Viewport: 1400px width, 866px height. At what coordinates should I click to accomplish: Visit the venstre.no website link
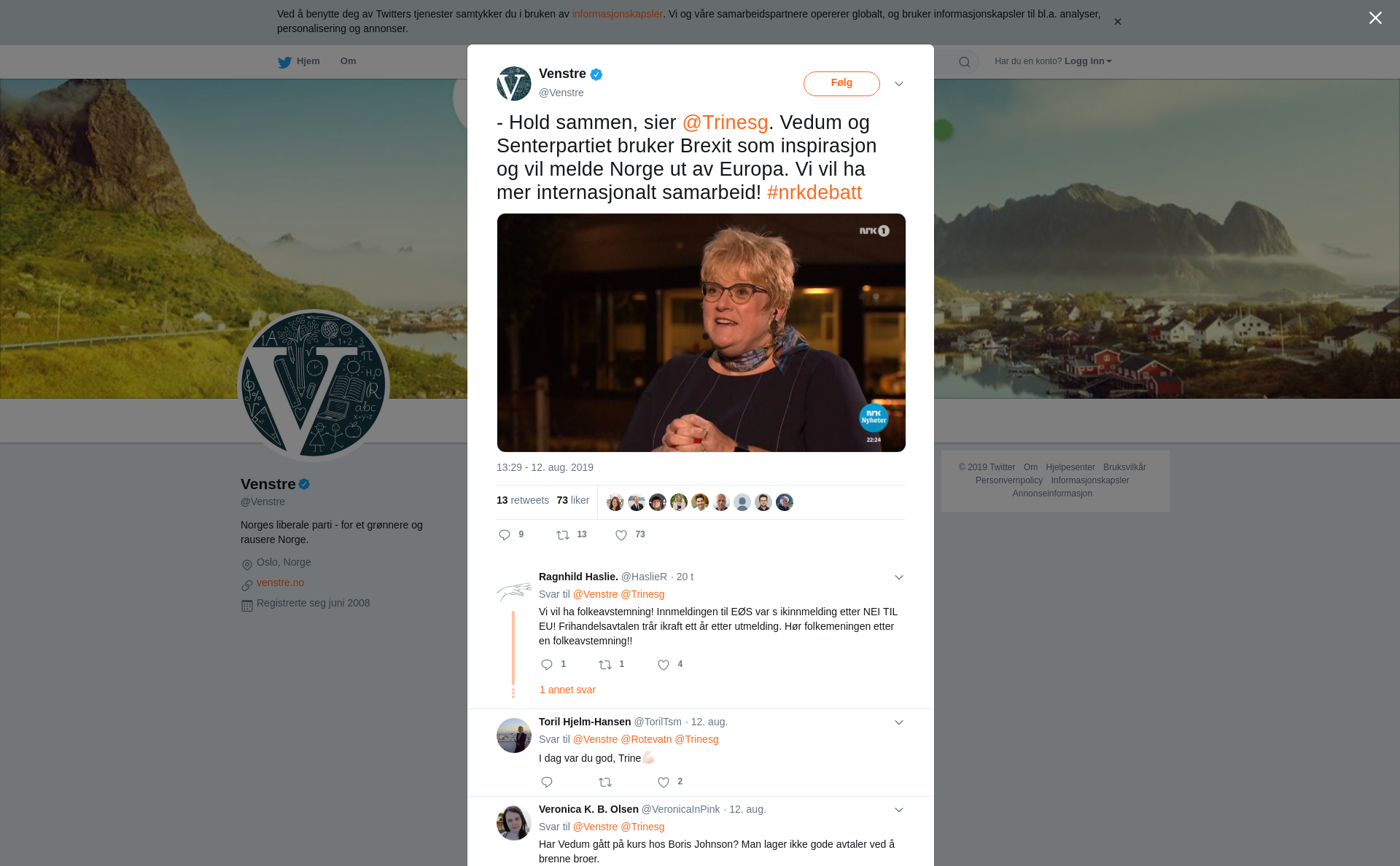click(280, 582)
